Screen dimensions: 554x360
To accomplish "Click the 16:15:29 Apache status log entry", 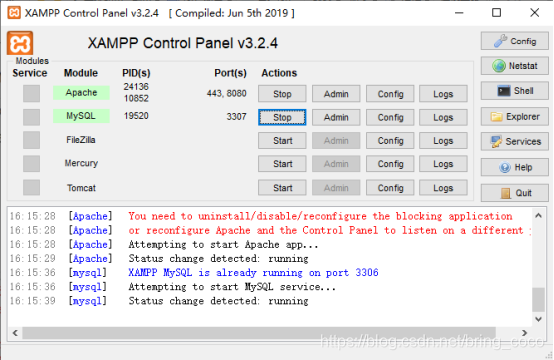I will pos(218,259).
